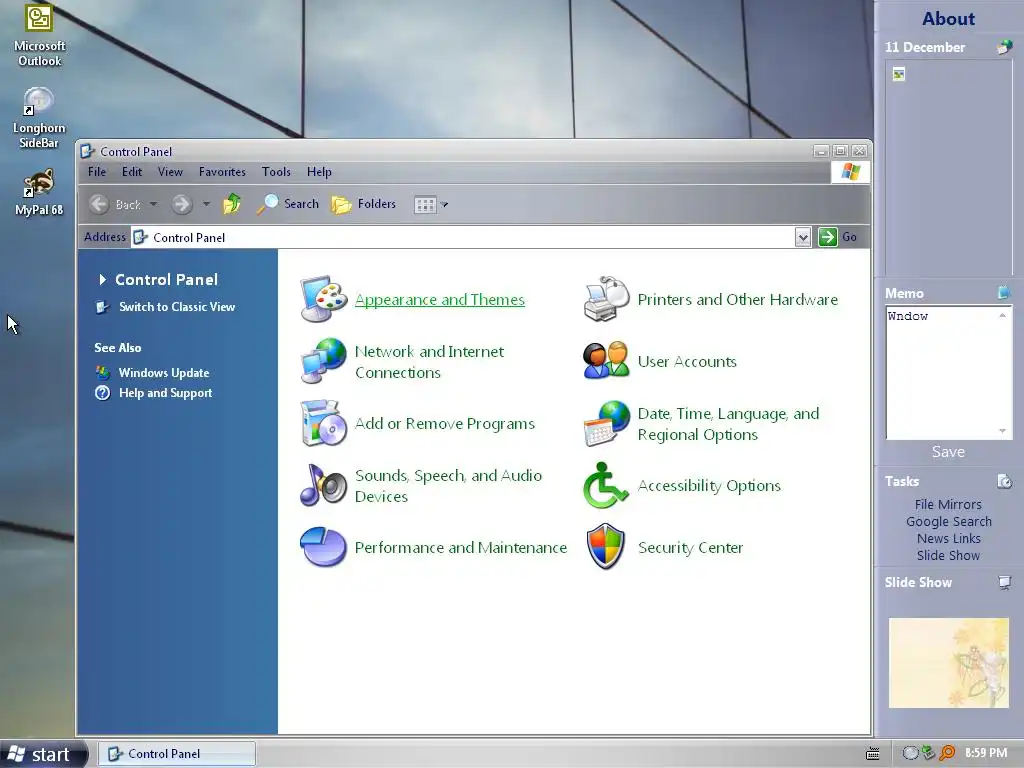Open Network and Internet Connections text link
This screenshot has height=768, width=1024.
[429, 362]
